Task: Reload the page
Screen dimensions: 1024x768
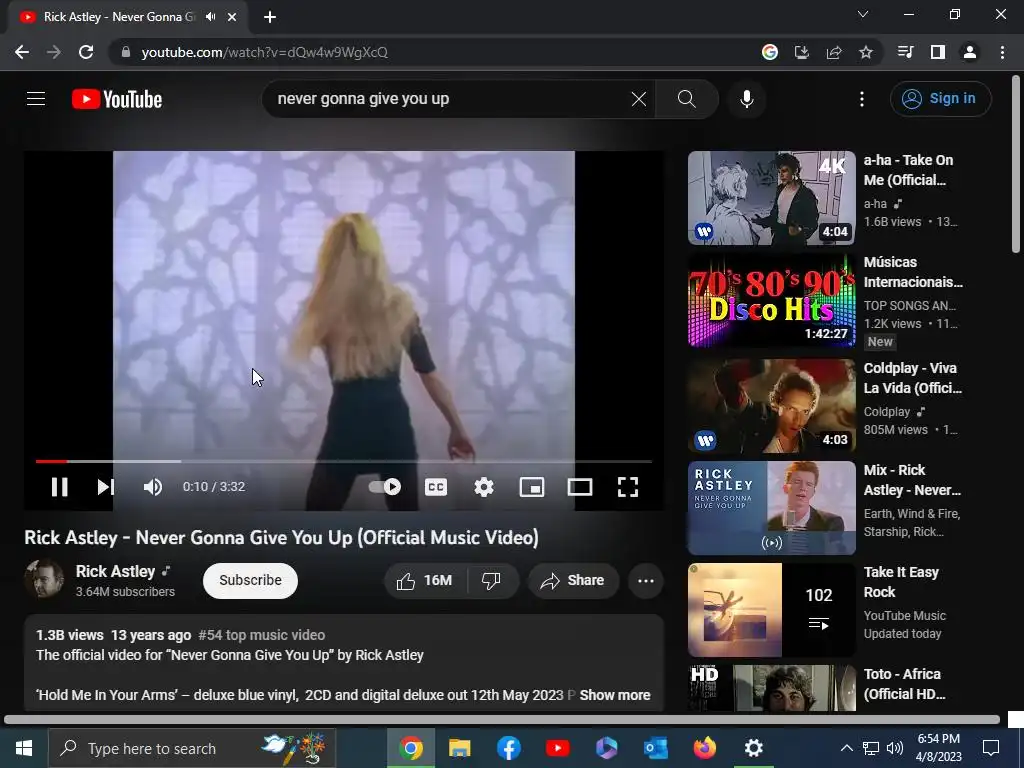Action: 86,52
